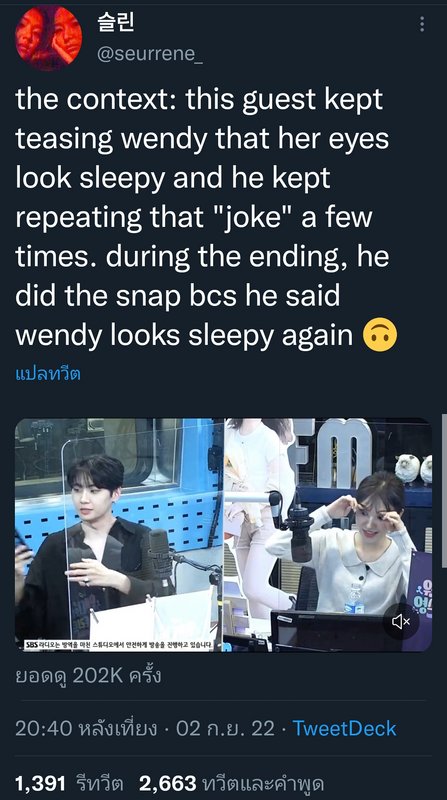Click the tweet text about wendy
This screenshot has height=800, width=447.
[206, 217]
